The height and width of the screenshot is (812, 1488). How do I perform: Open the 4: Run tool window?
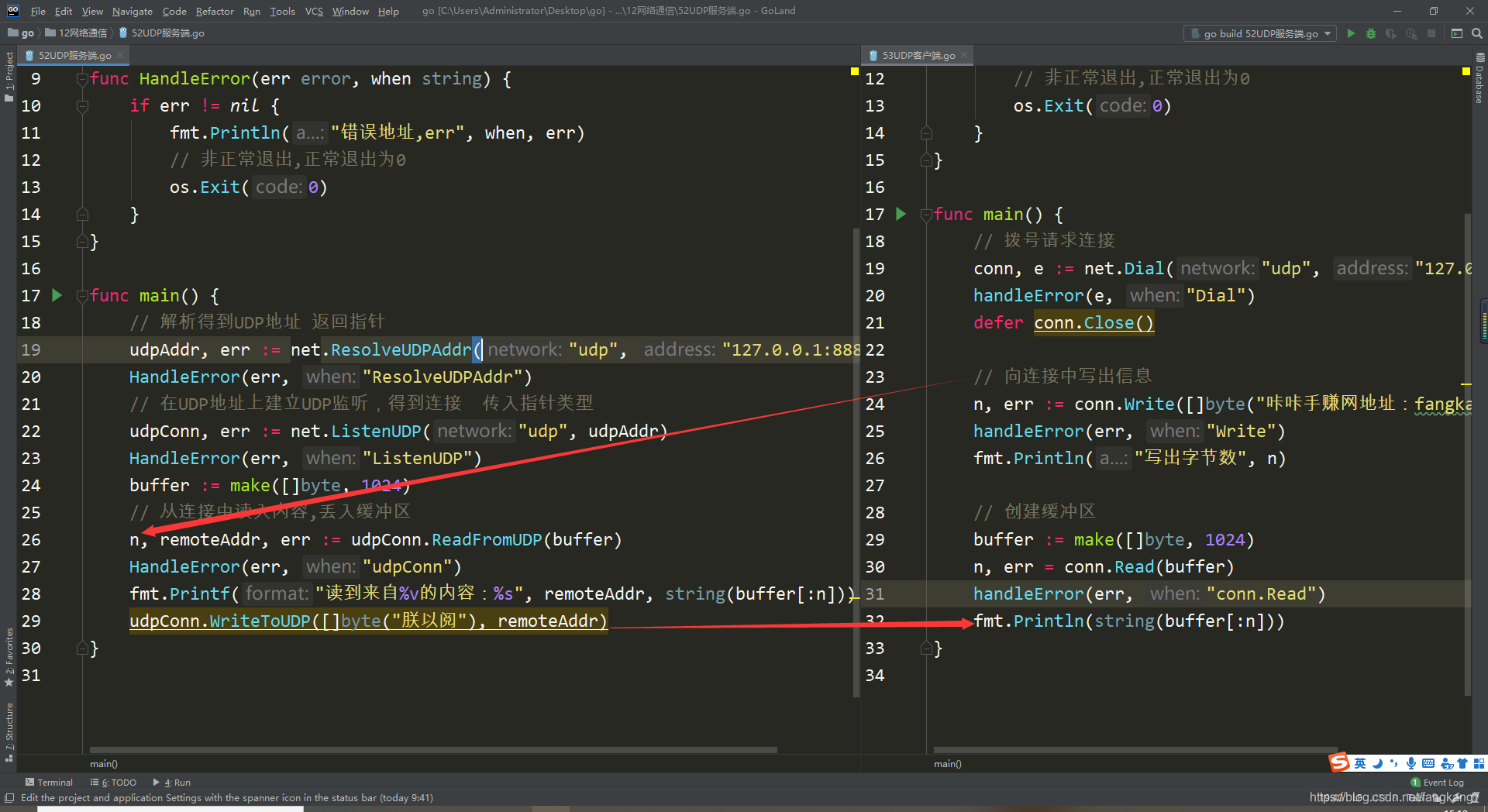click(172, 783)
